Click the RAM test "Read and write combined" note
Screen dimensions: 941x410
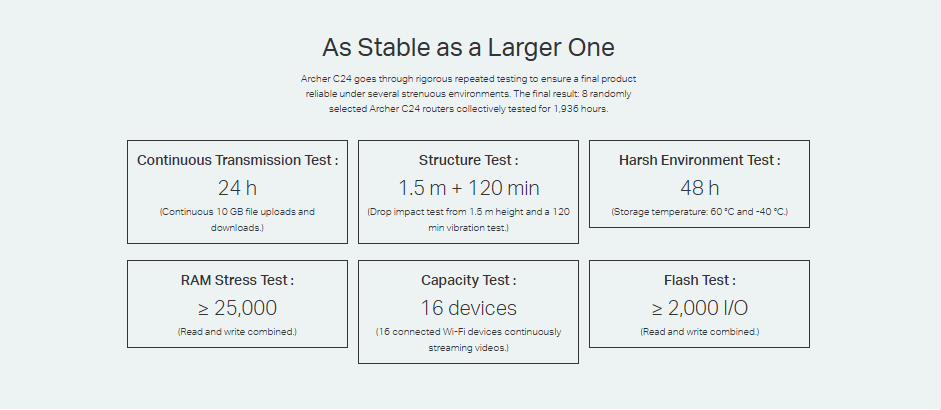[237, 331]
